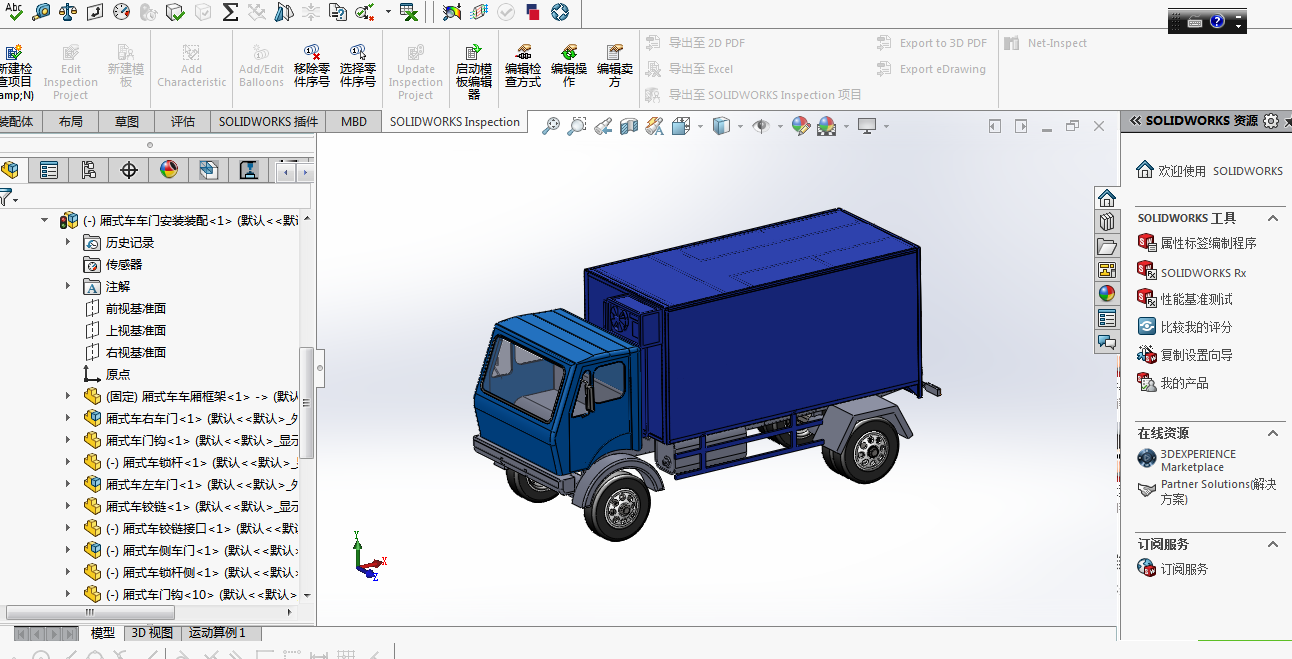Open the Hide/Show Items dropdown arrow
This screenshot has width=1292, height=659.
[x=779, y=126]
